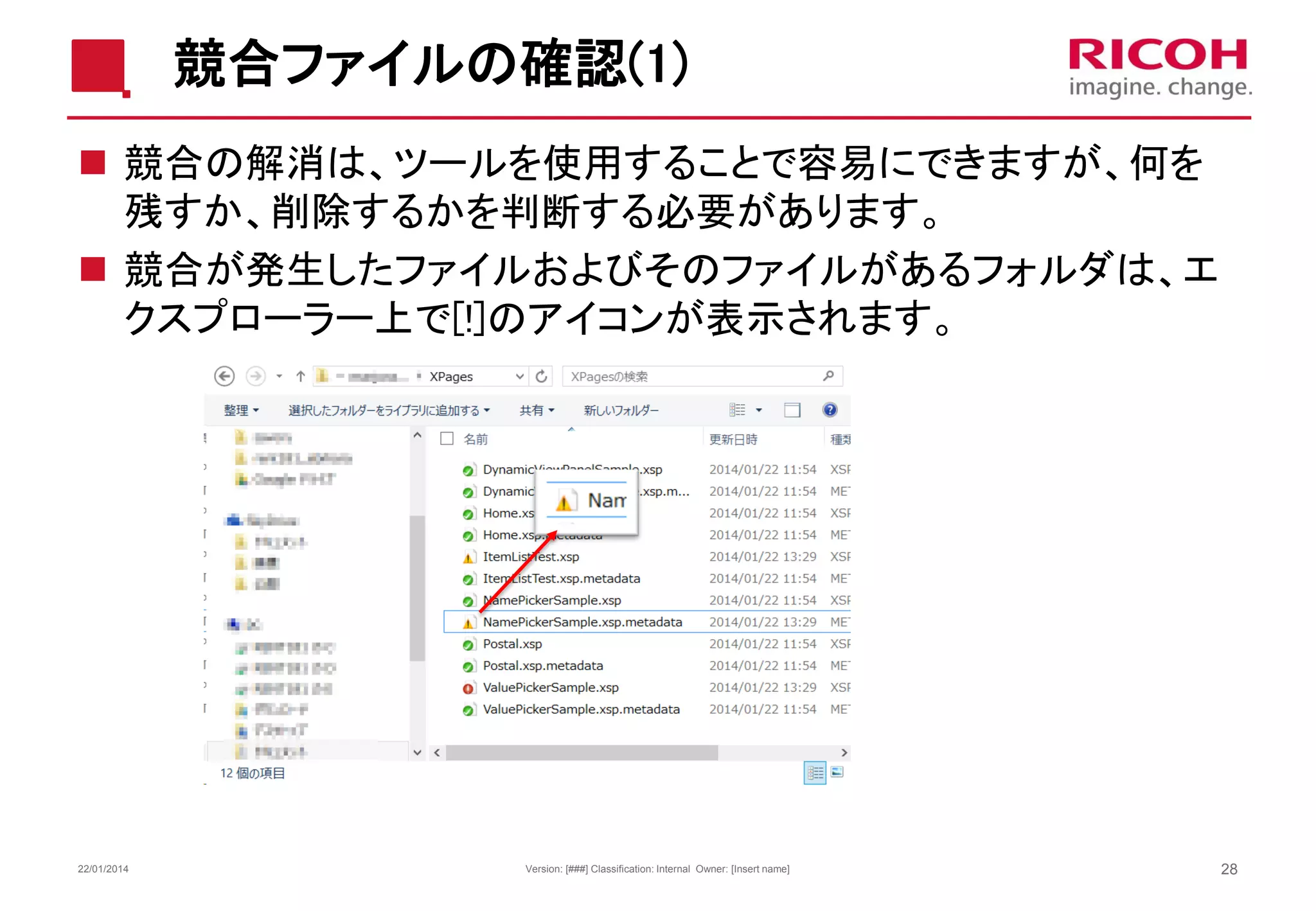Sort by the 種類 column header
The width and height of the screenshot is (1316, 911).
pyautogui.click(x=840, y=439)
